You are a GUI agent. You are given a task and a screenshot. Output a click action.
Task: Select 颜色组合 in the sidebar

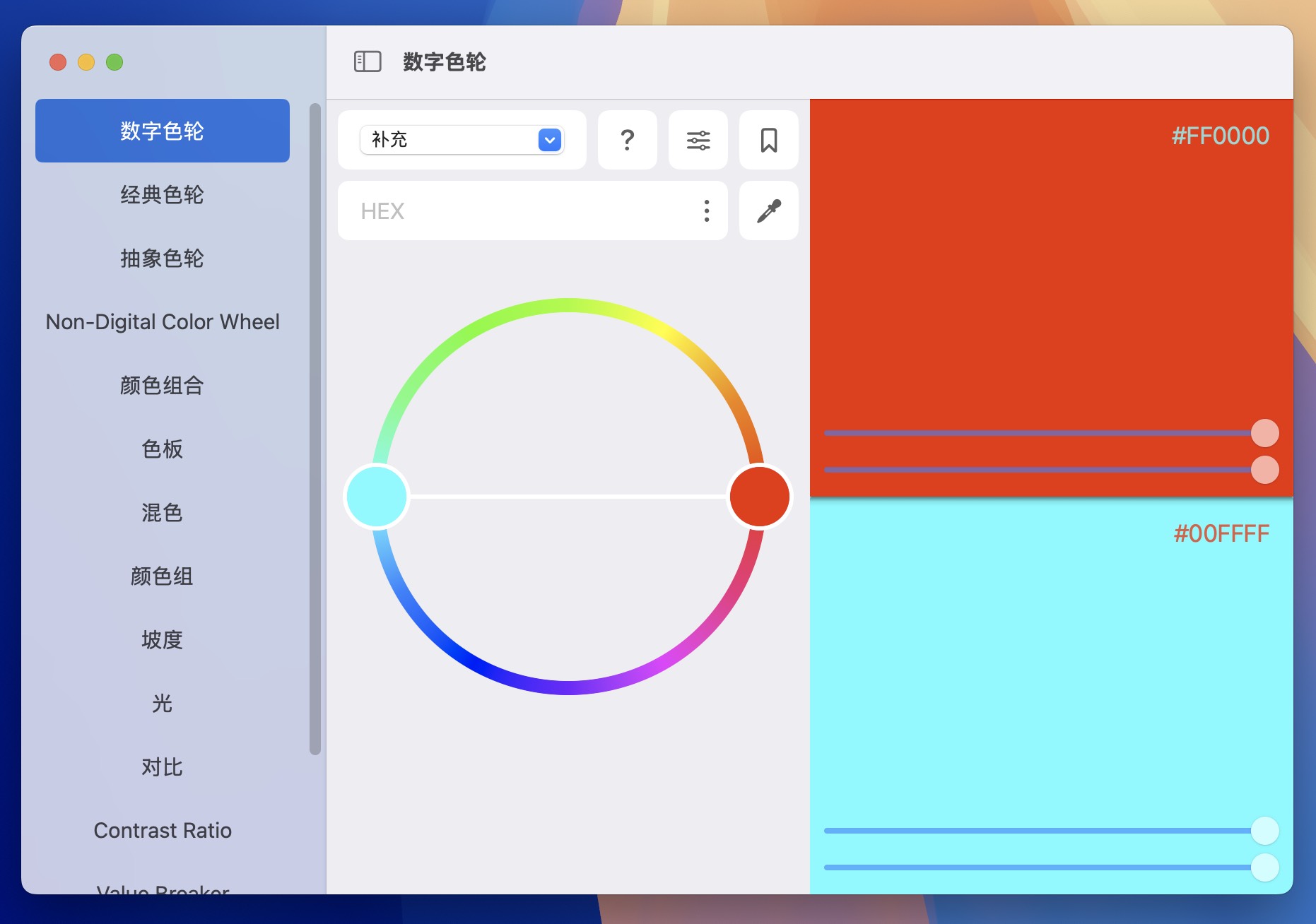tap(162, 386)
